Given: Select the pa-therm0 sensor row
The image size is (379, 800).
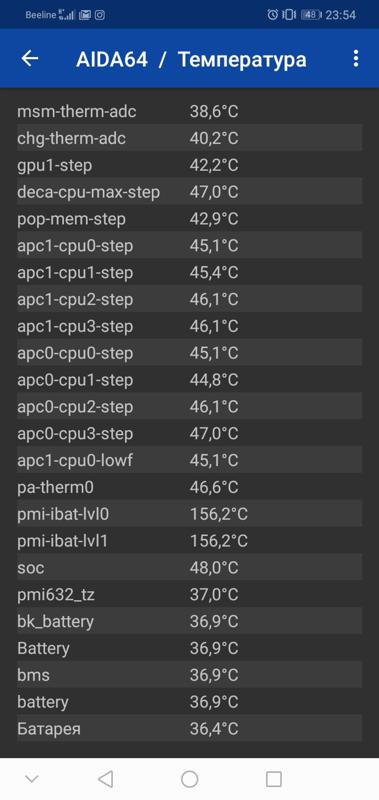Looking at the screenshot, I should (x=189, y=487).
